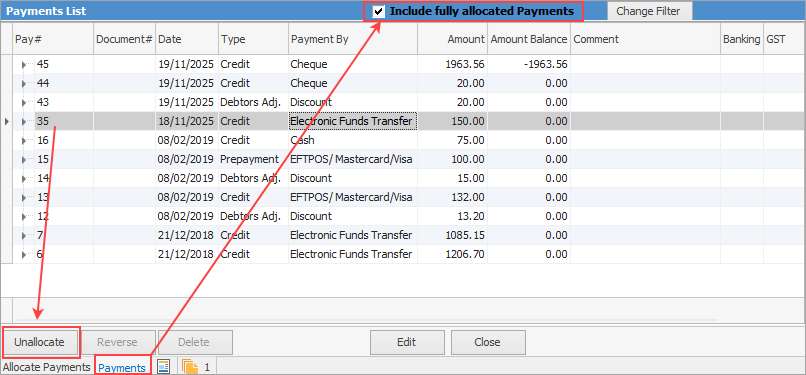Select Debtors Adj. cell in payment row 14
The image size is (806, 375).
click(253, 179)
